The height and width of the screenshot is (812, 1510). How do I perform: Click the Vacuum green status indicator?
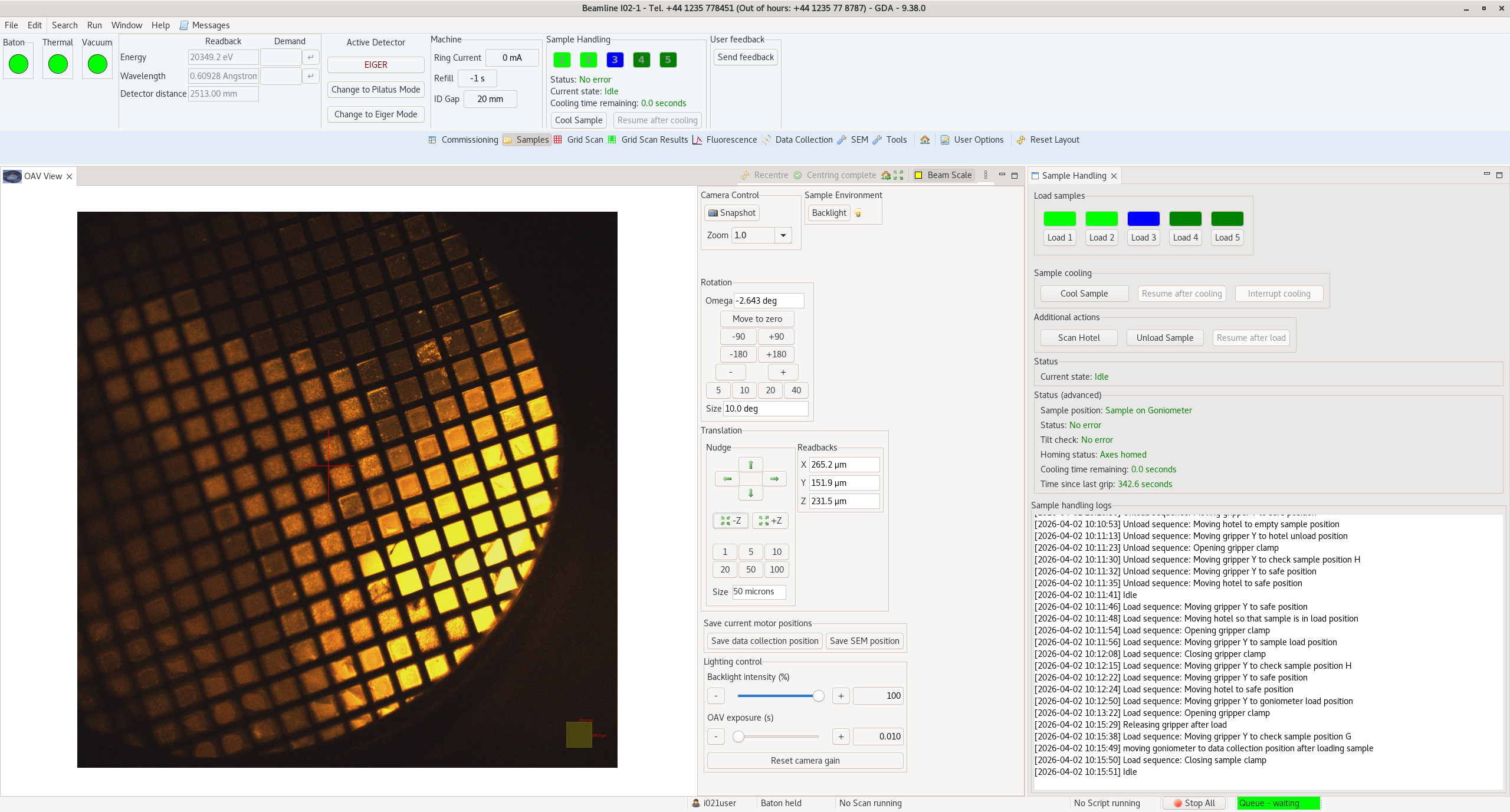(x=97, y=64)
